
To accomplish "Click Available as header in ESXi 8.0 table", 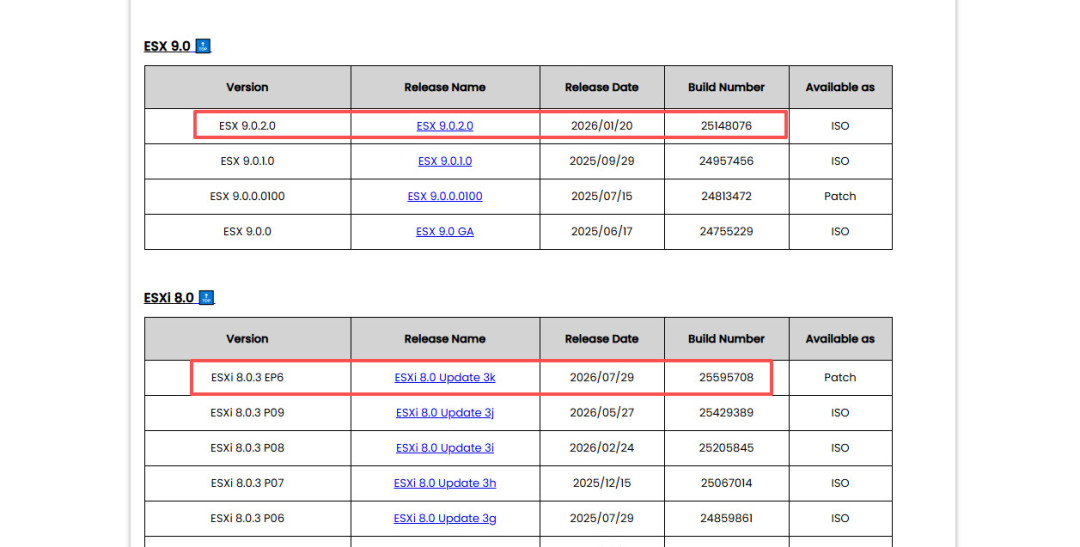I will coord(840,339).
